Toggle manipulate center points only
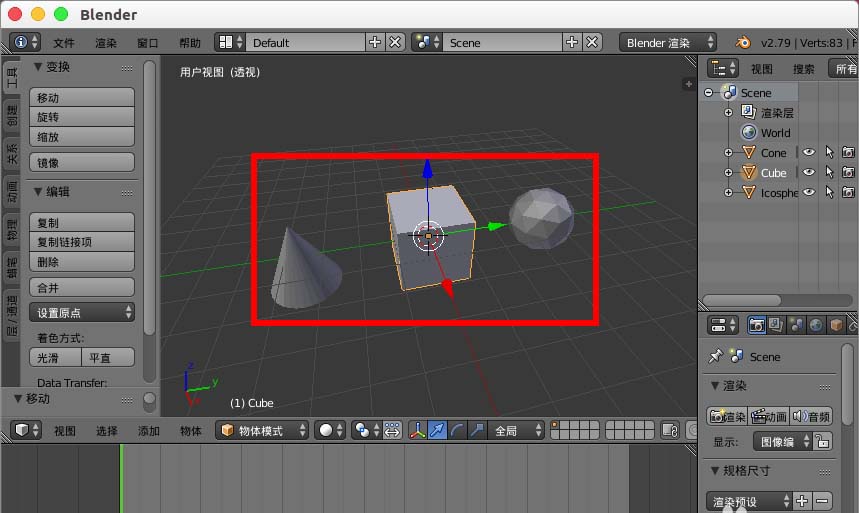 (392, 430)
